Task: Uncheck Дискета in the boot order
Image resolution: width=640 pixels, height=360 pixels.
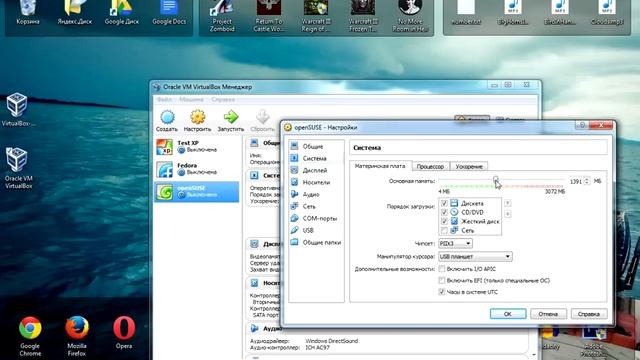Action: pyautogui.click(x=444, y=203)
